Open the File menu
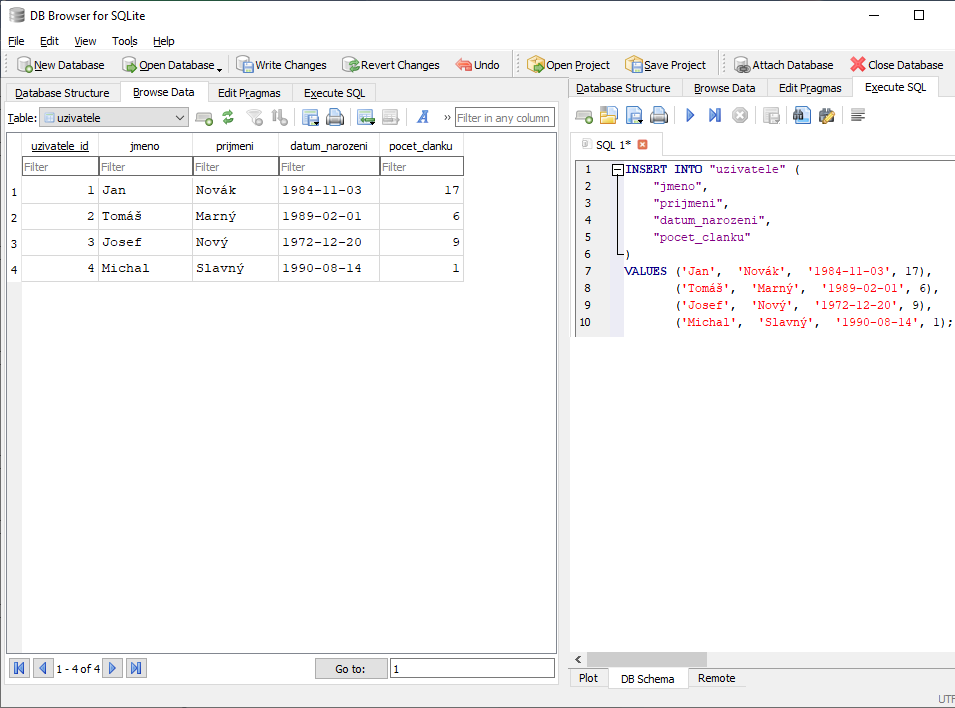This screenshot has height=708, width=955. point(16,41)
